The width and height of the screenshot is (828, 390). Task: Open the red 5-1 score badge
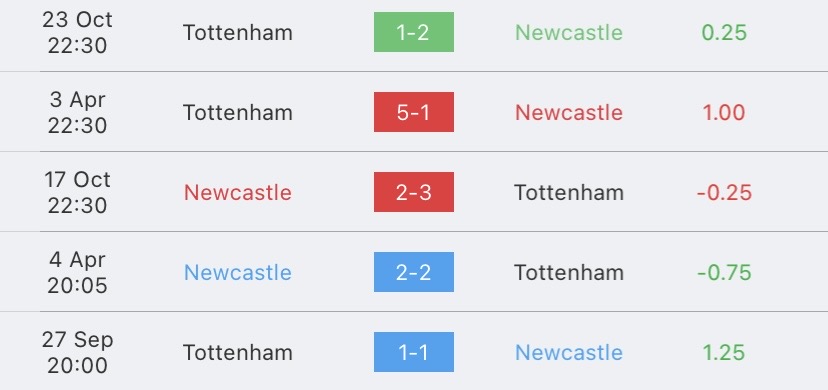[413, 112]
